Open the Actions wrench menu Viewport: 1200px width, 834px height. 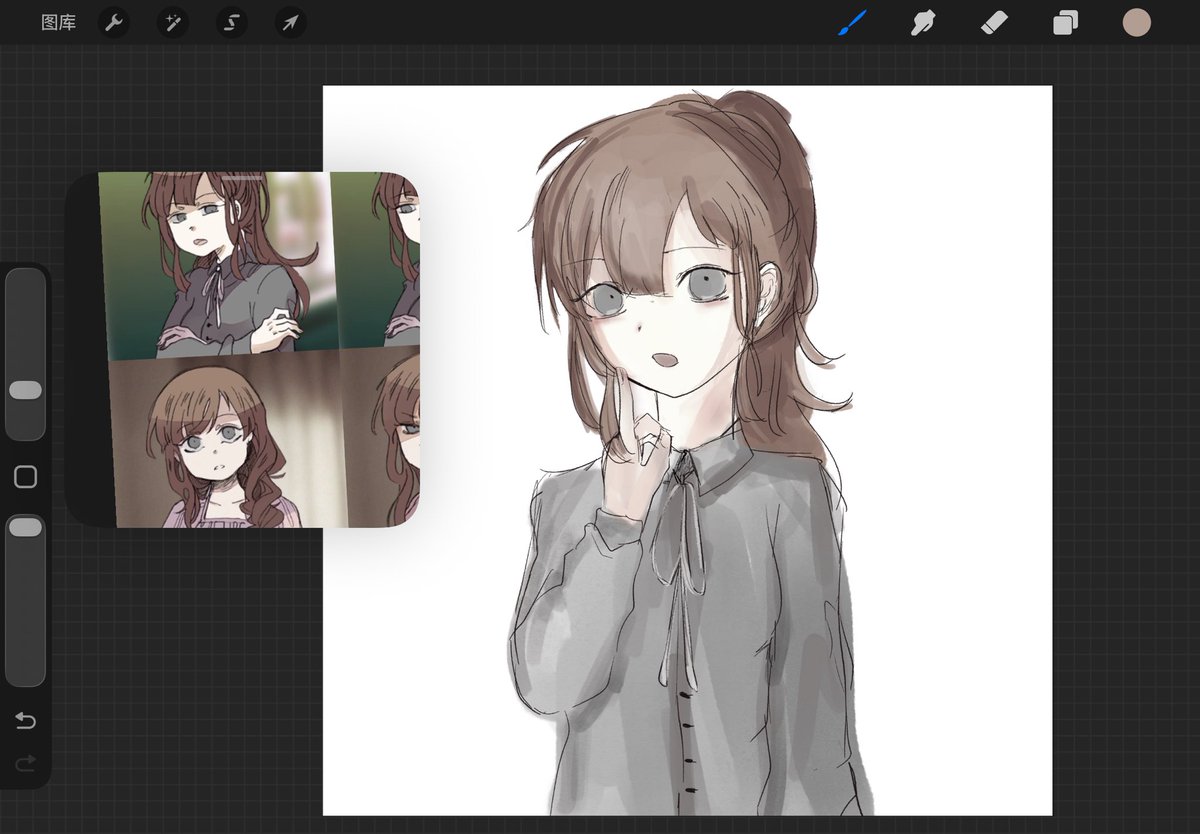tap(114, 22)
